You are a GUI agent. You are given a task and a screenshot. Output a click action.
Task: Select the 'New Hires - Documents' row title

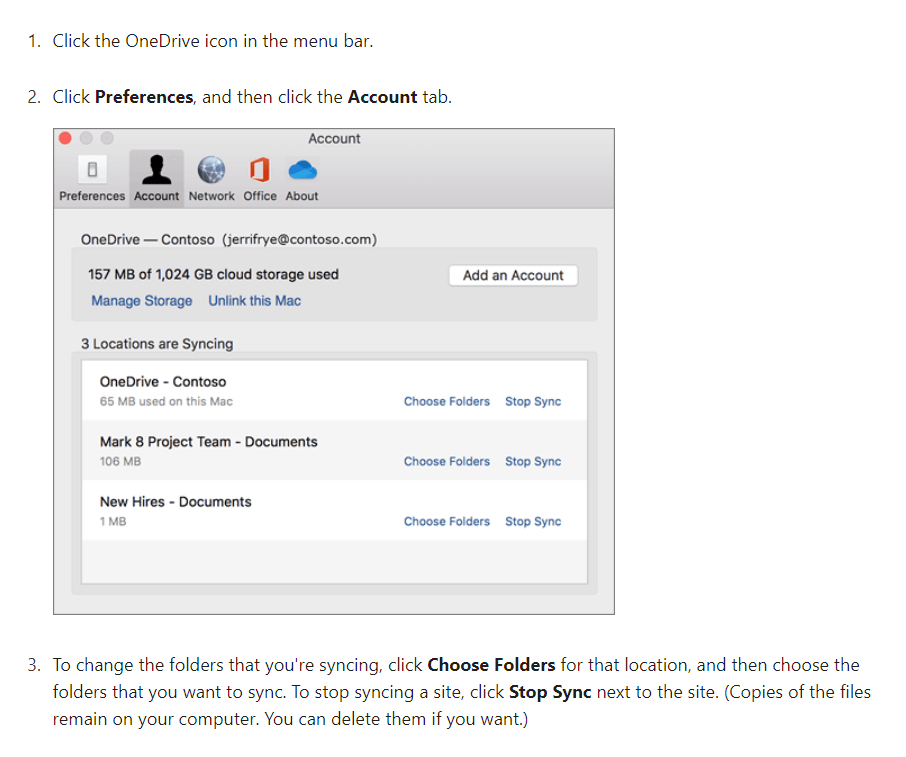176,502
